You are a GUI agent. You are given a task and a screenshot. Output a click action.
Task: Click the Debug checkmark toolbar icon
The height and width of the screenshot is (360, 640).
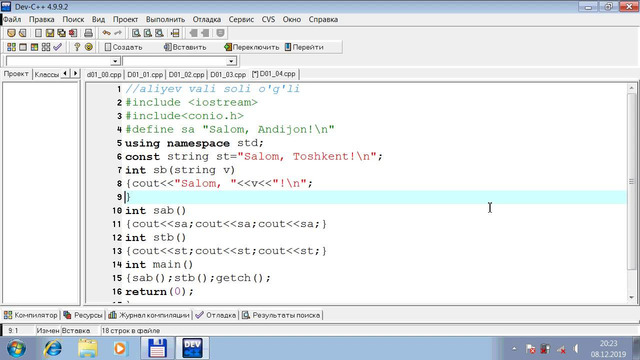(58, 47)
